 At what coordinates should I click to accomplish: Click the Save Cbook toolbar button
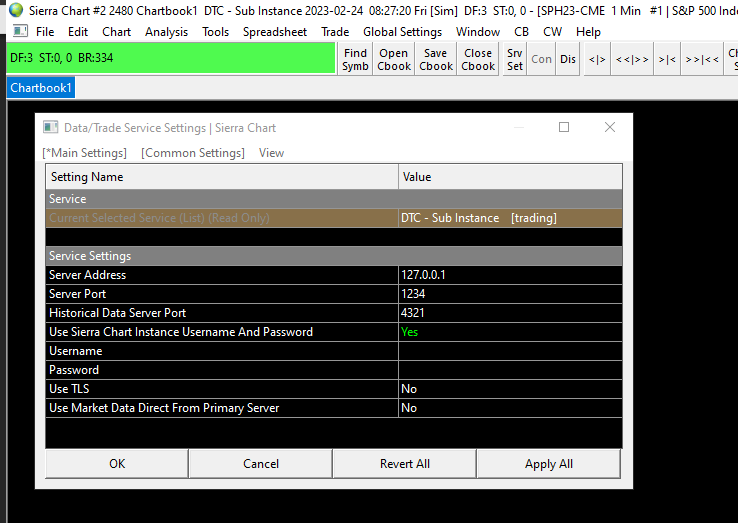pyautogui.click(x=436, y=59)
